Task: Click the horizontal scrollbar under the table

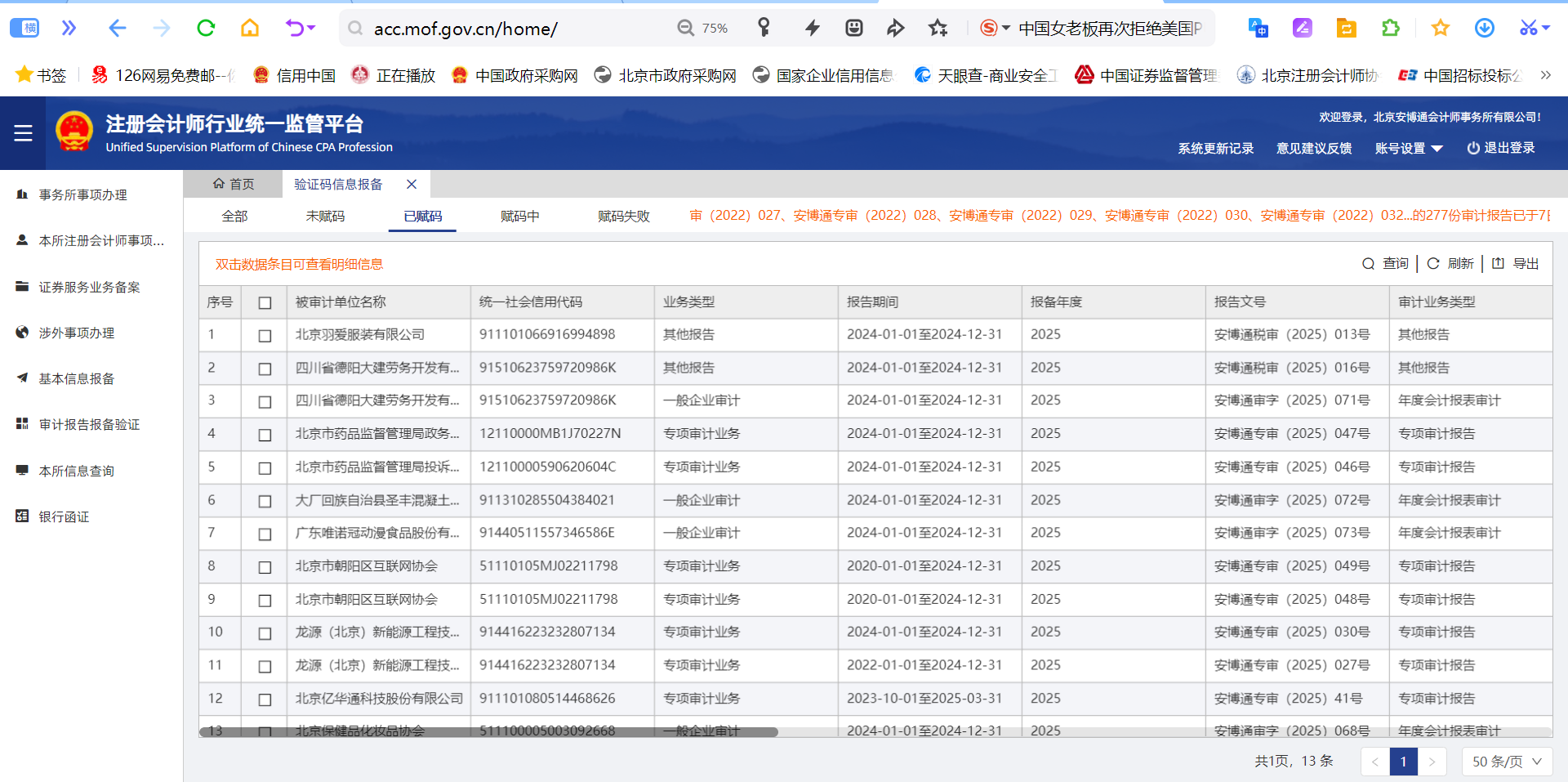Action: tap(488, 732)
